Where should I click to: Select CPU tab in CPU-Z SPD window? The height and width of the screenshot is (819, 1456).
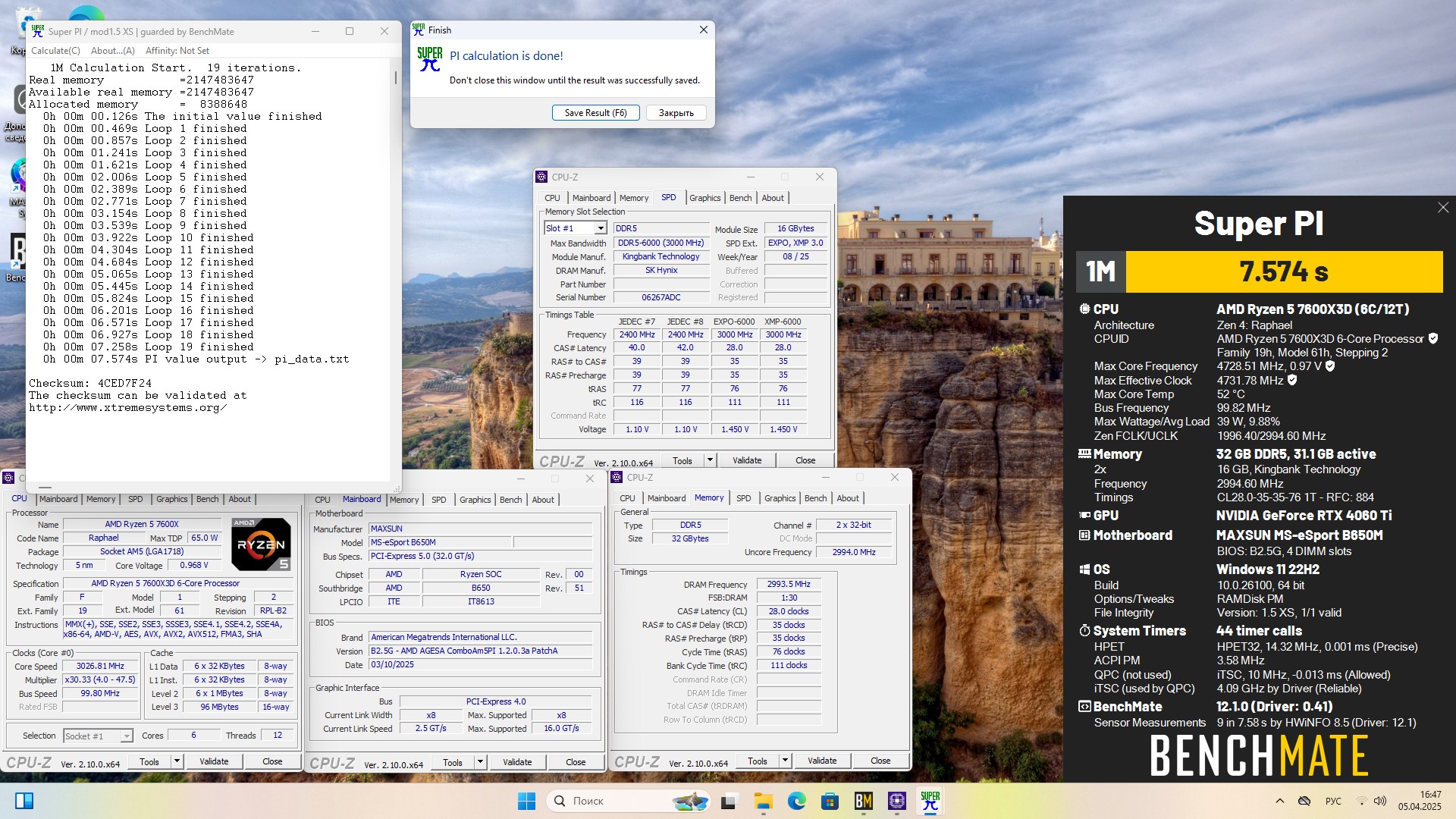point(552,198)
